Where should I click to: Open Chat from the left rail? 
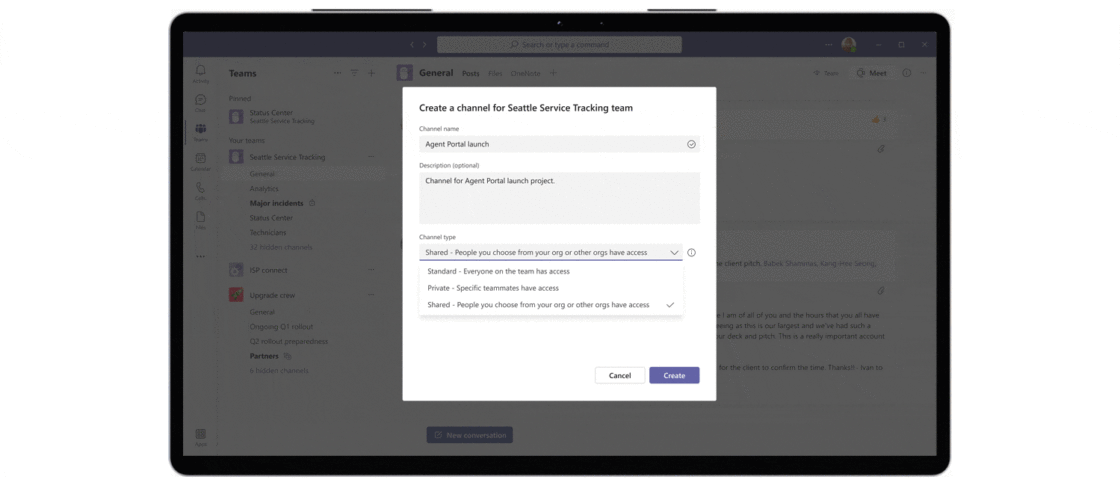(200, 102)
